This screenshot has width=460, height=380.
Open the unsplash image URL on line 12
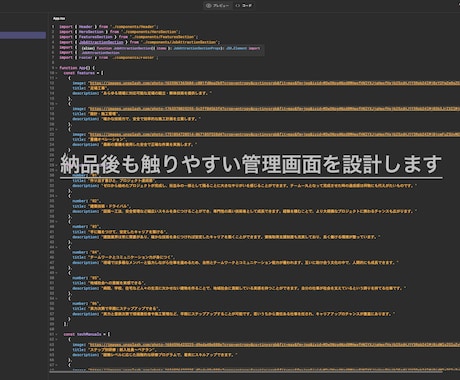pyautogui.click(x=274, y=83)
